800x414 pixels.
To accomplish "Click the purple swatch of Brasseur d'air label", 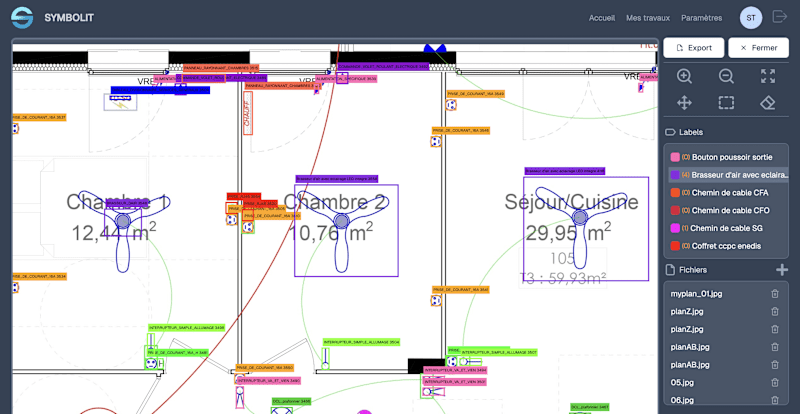I will [x=675, y=175].
